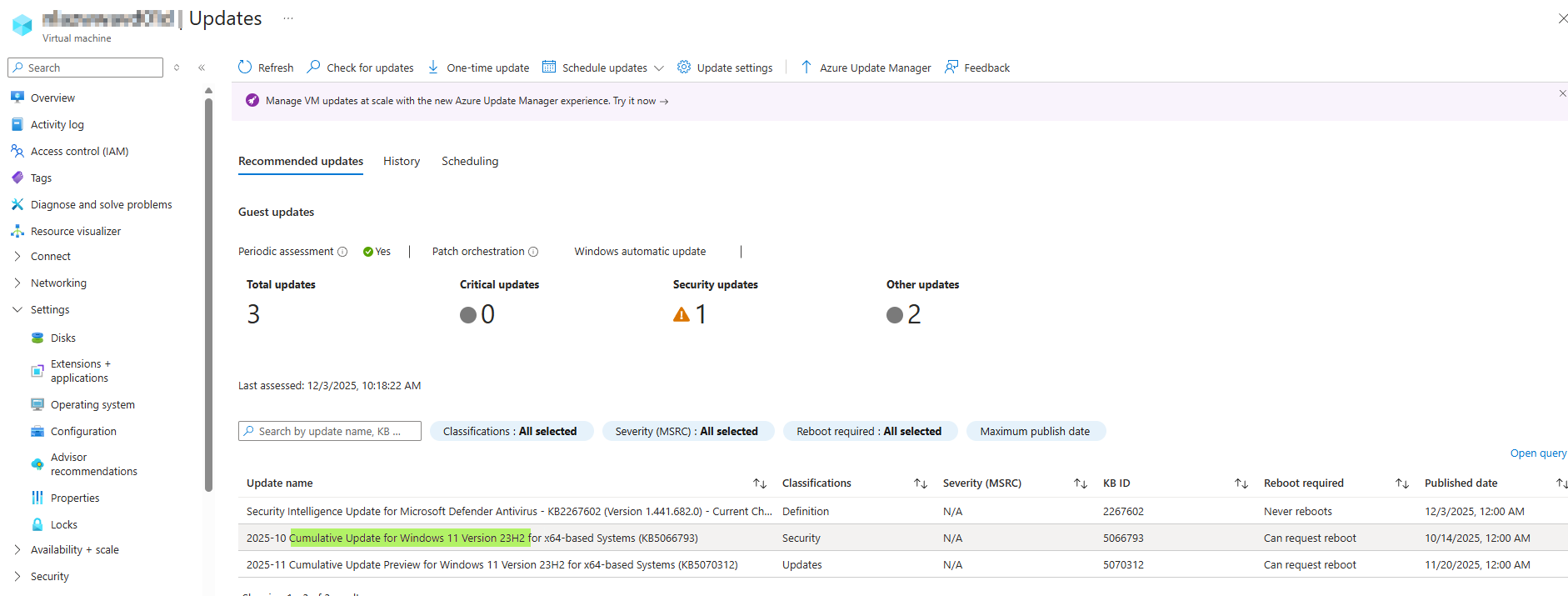Click the Feedback person icon

[951, 67]
